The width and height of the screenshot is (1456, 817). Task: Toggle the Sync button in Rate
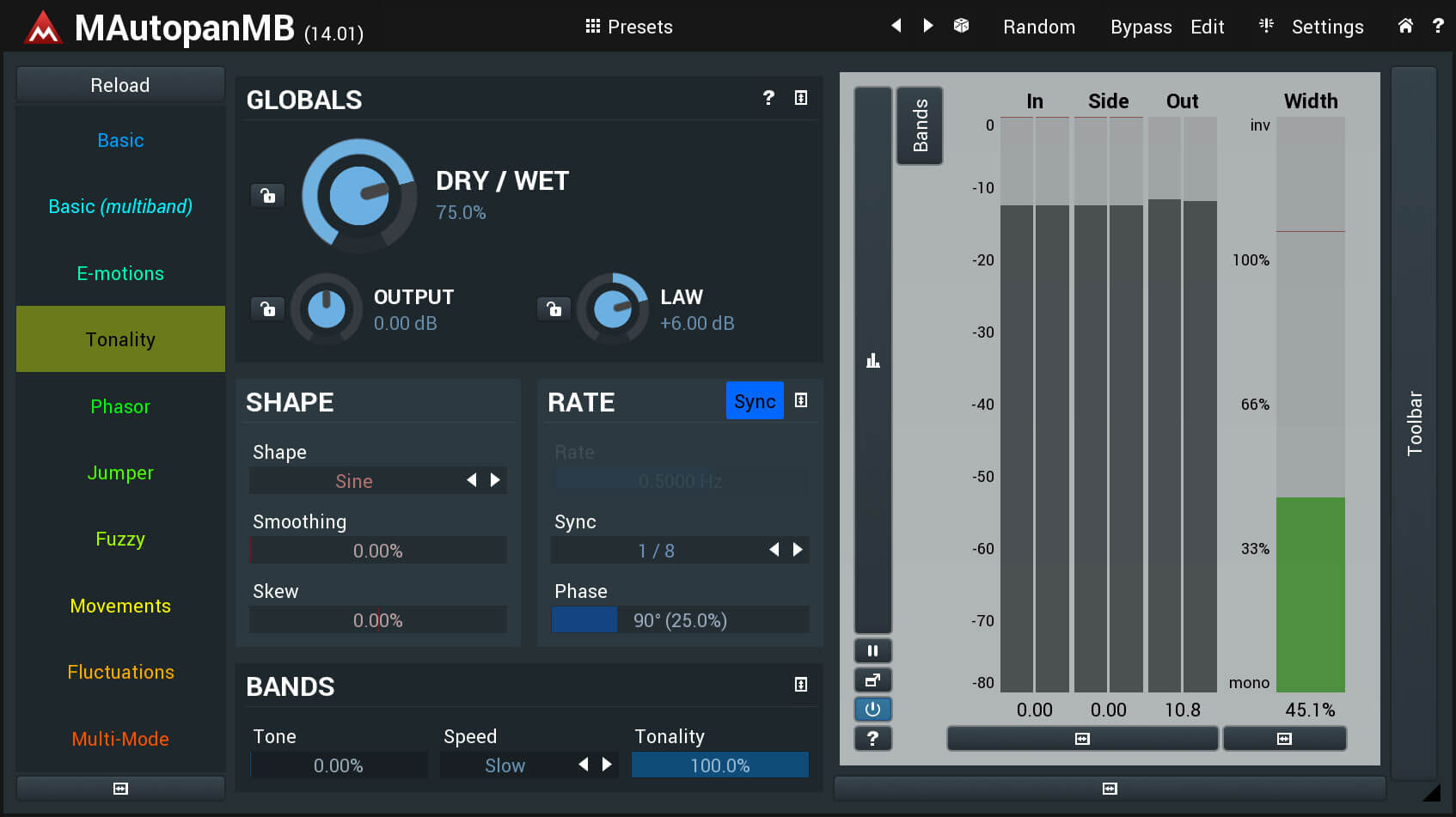(x=755, y=401)
